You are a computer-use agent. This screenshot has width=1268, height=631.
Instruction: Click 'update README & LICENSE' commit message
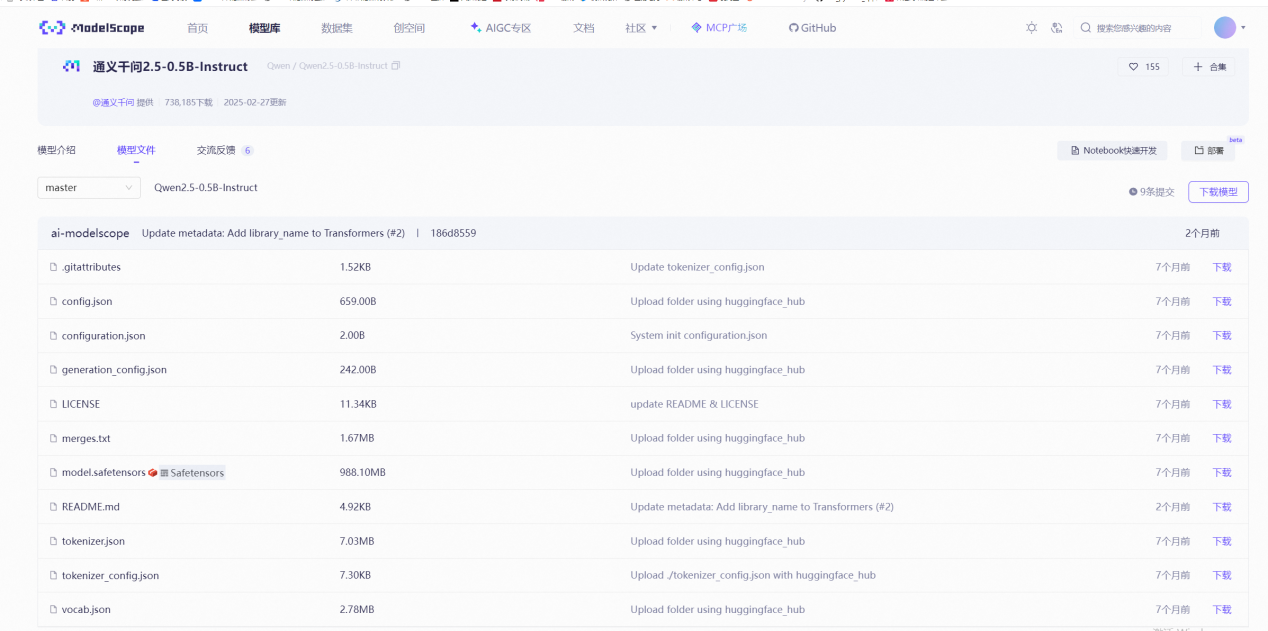pos(694,404)
